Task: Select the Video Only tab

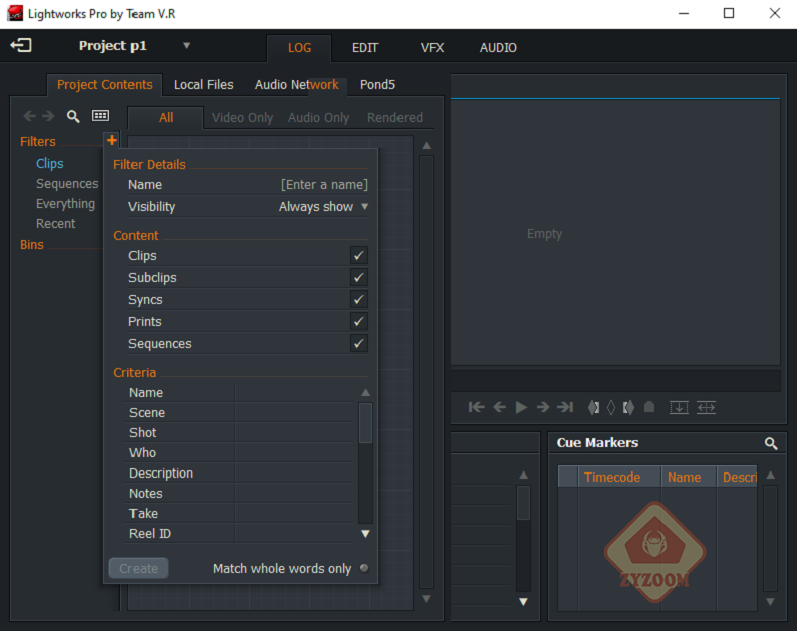Action: click(242, 117)
